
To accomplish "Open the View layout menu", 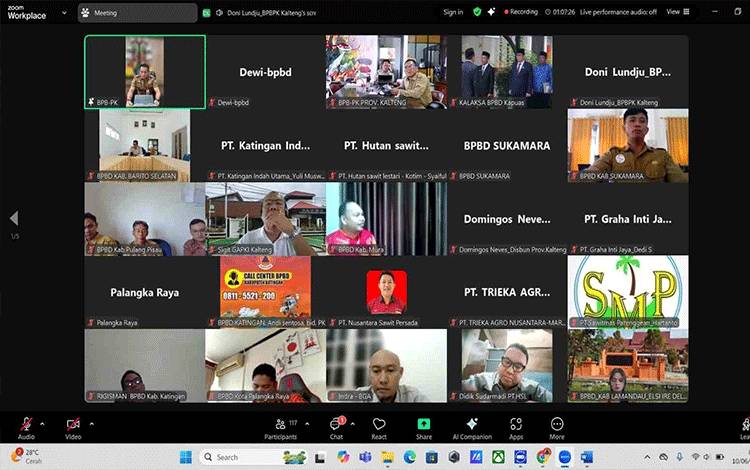I will pyautogui.click(x=678, y=12).
